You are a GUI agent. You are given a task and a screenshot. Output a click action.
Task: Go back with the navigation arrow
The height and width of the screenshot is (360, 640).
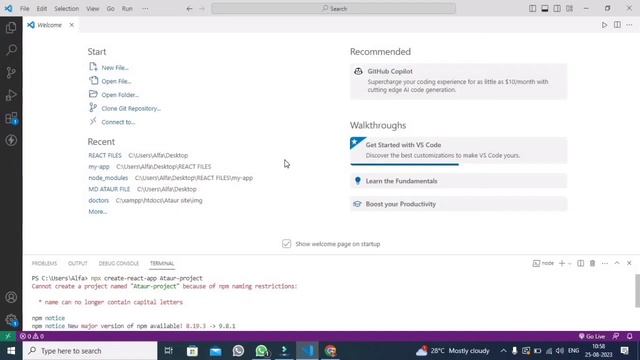(189, 9)
